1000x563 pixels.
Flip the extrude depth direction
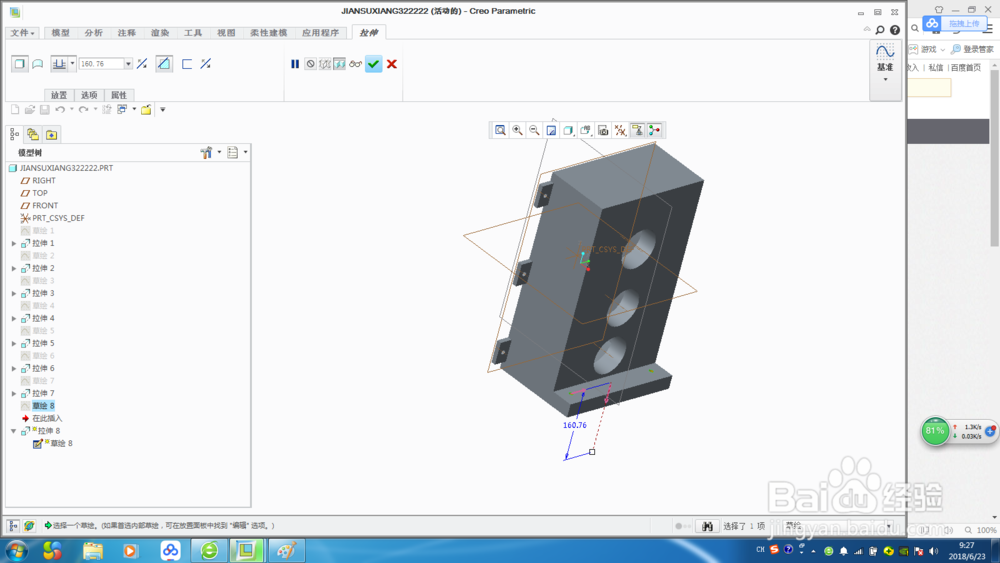click(x=142, y=64)
